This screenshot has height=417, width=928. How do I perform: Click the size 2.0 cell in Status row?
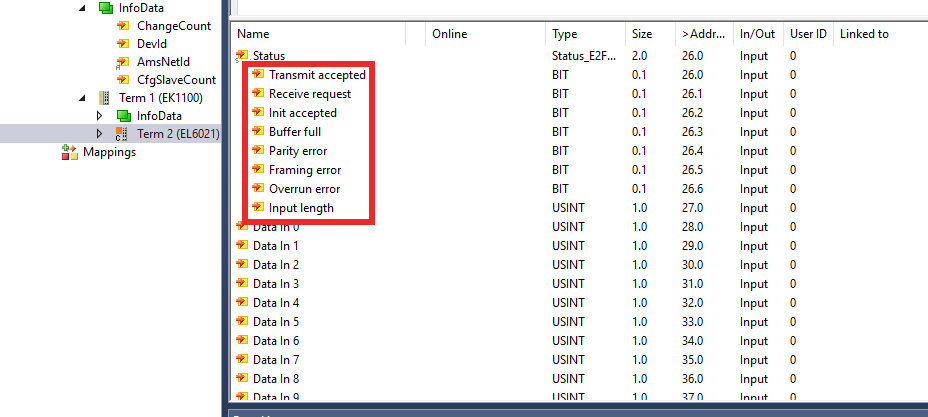click(639, 56)
